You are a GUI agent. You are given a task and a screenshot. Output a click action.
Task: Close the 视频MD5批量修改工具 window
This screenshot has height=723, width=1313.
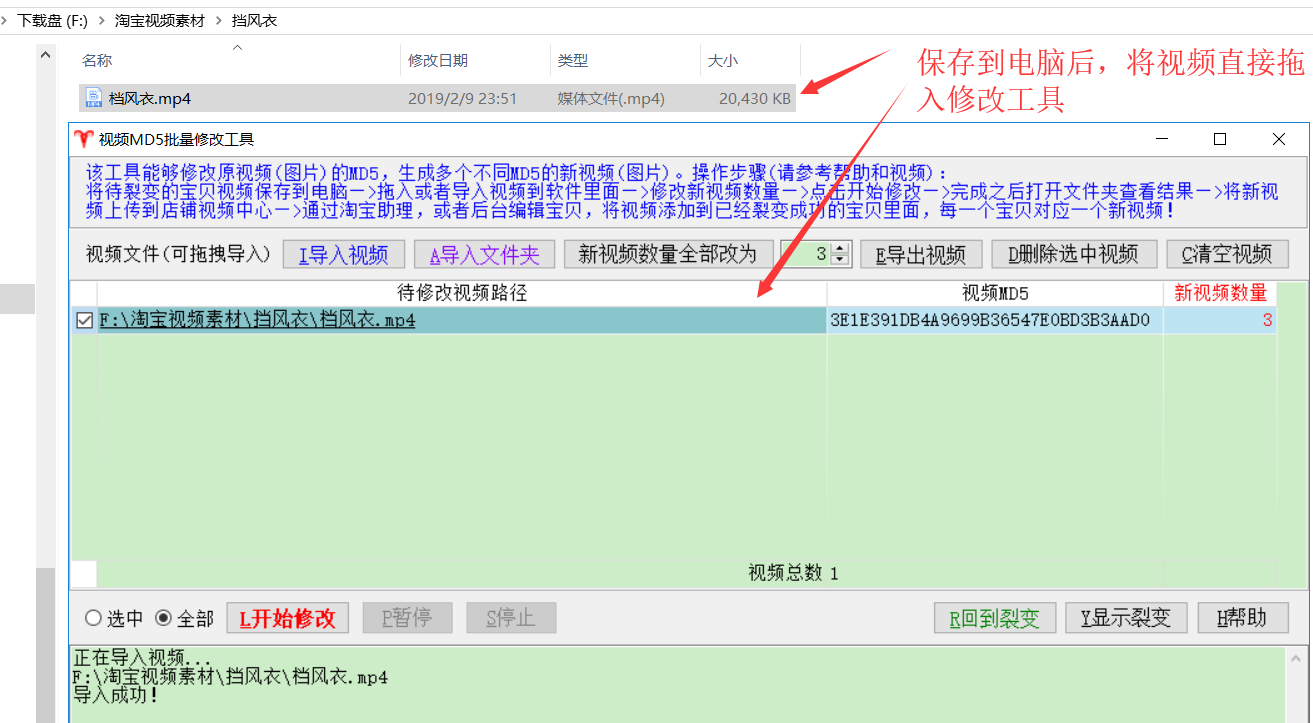click(1279, 140)
